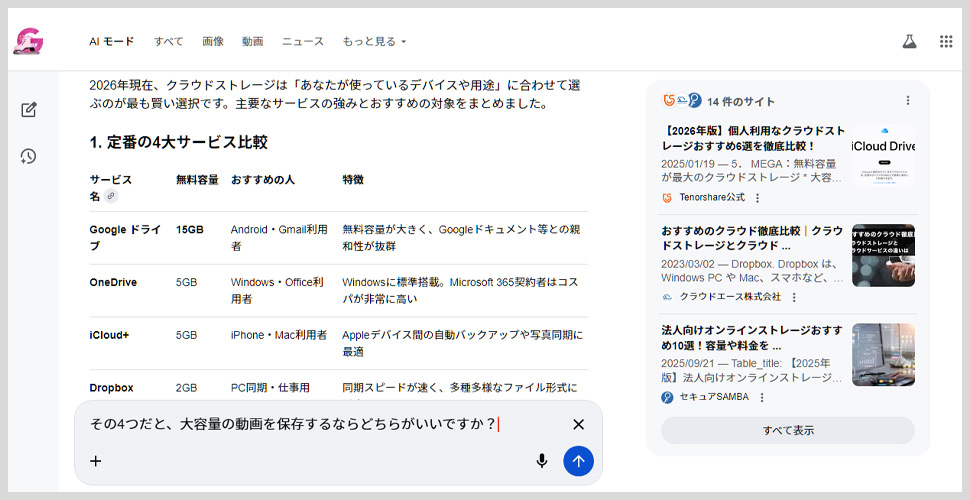Open more options next to セキュアSAMBA
The image size is (970, 500).
[762, 397]
